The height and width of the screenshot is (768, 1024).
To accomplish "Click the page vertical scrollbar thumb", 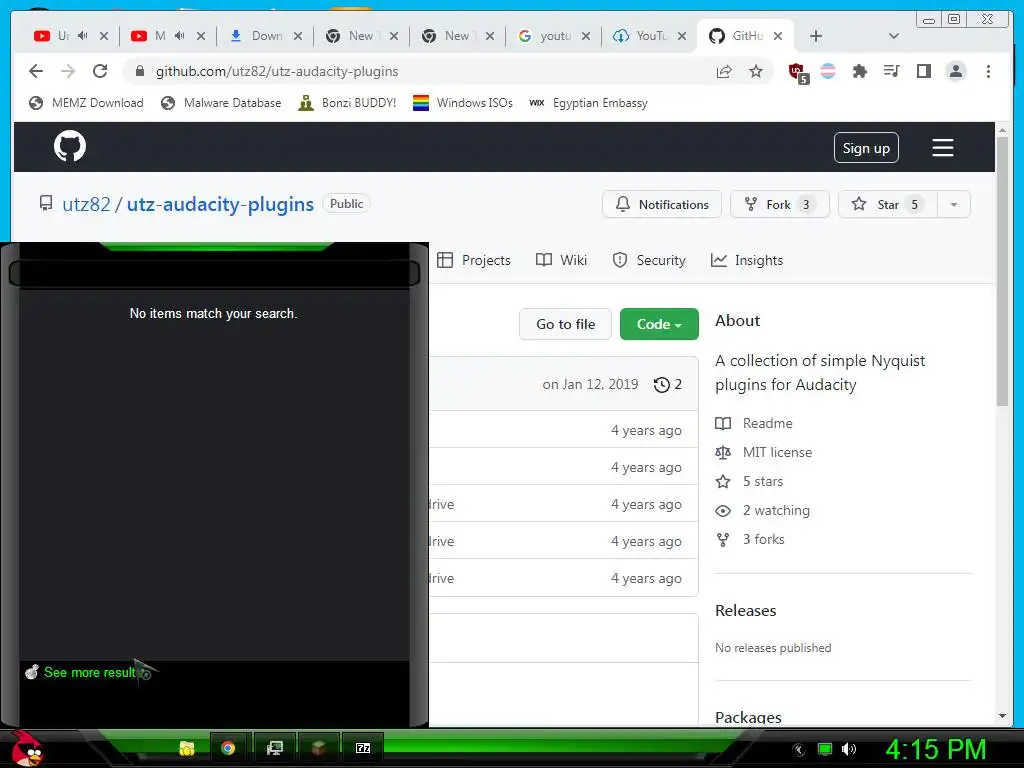I will point(1002,271).
